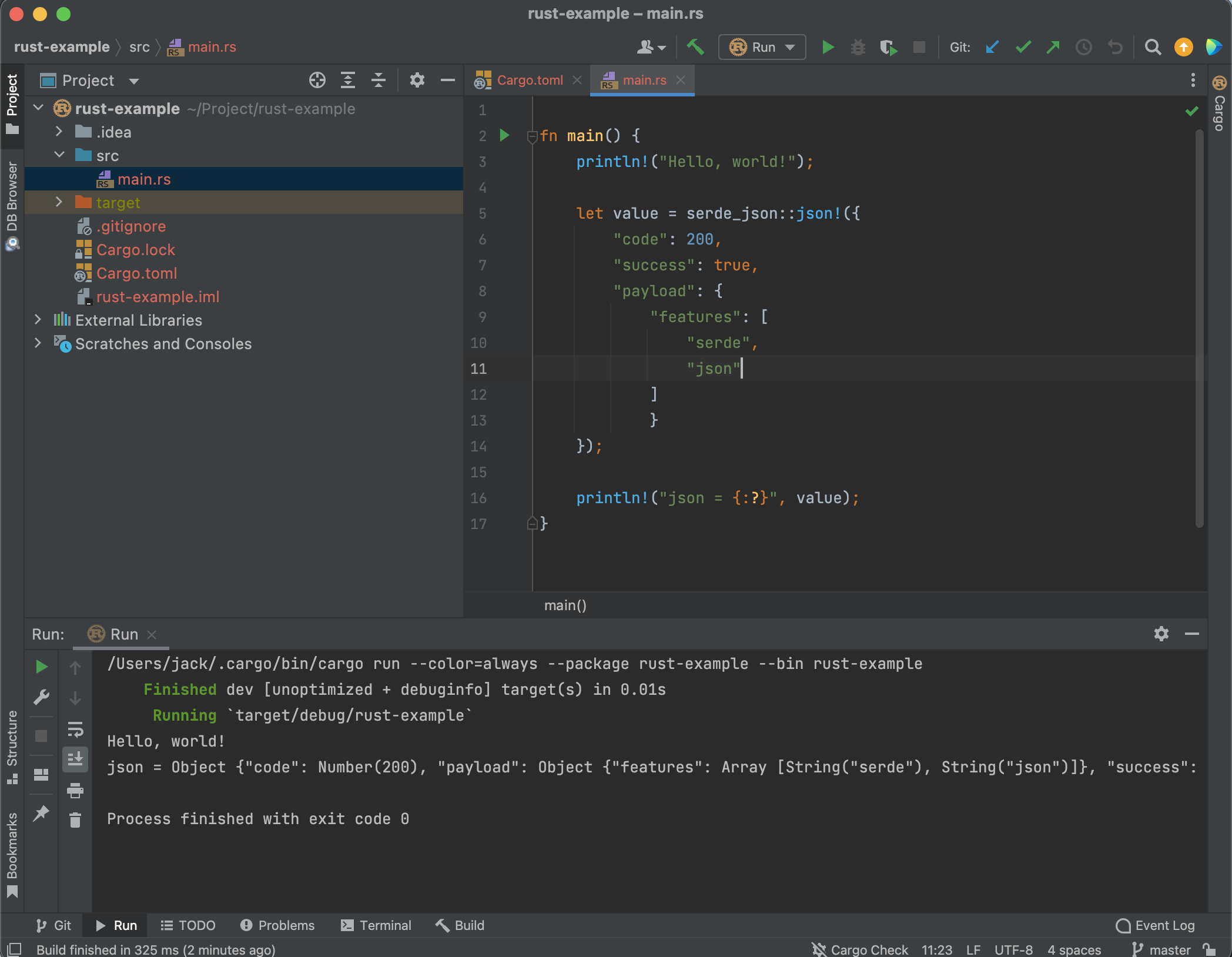This screenshot has width=1232, height=957.
Task: Click the editor vertical scrollbar
Action: pyautogui.click(x=1199, y=329)
